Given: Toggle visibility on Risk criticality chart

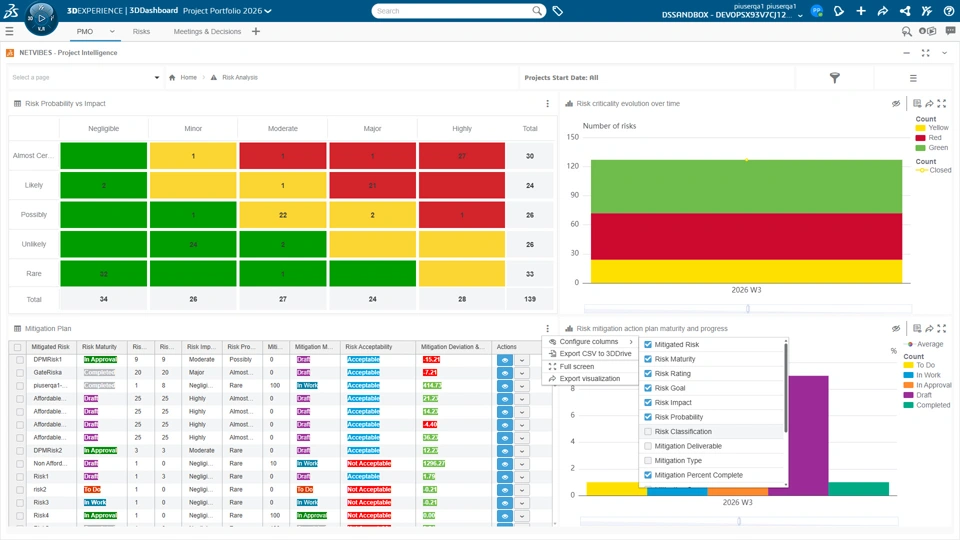Looking at the screenshot, I should coord(896,103).
